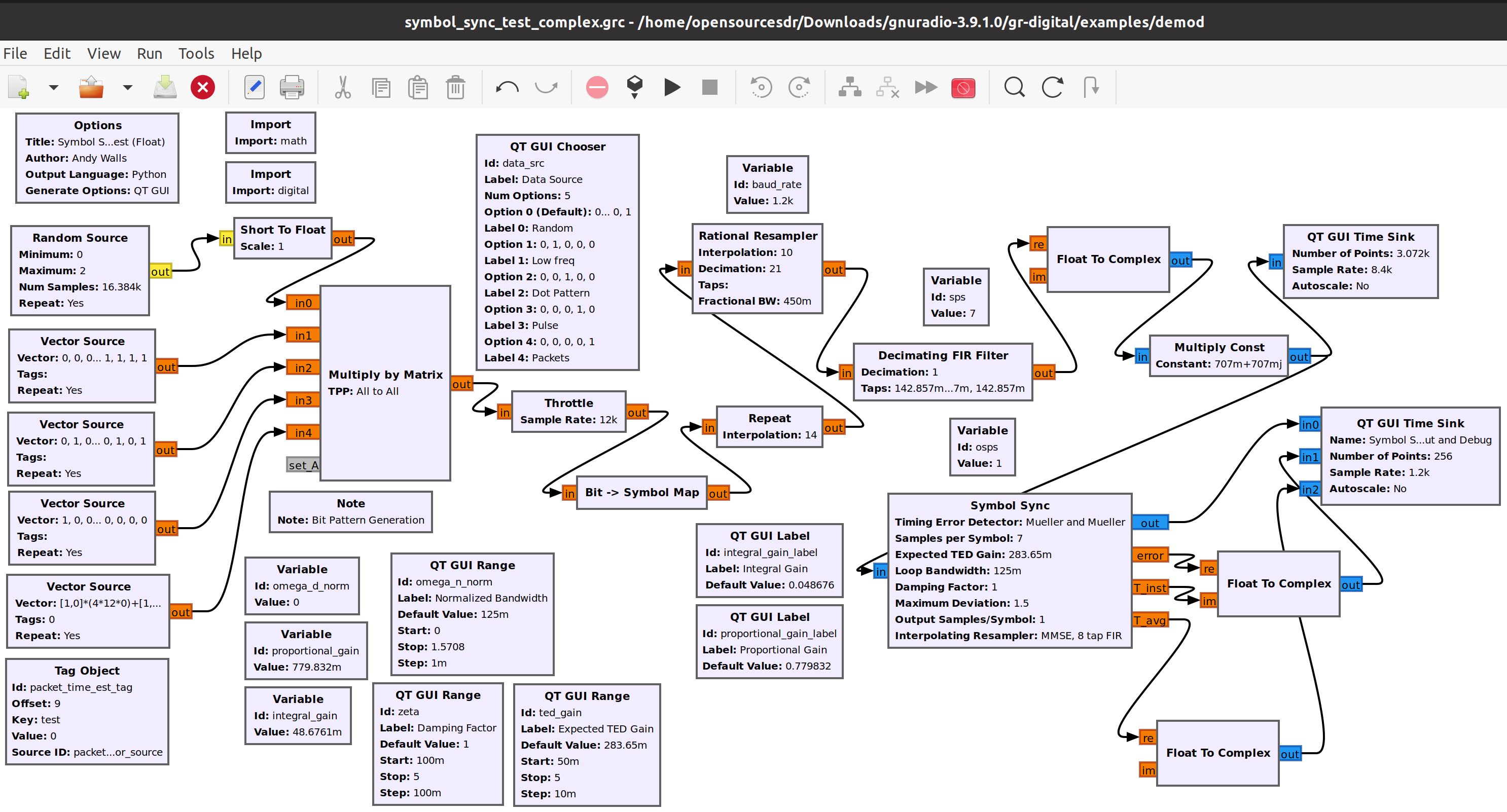Cut the selected block with the scissors icon
1507x812 pixels.
pyautogui.click(x=343, y=88)
